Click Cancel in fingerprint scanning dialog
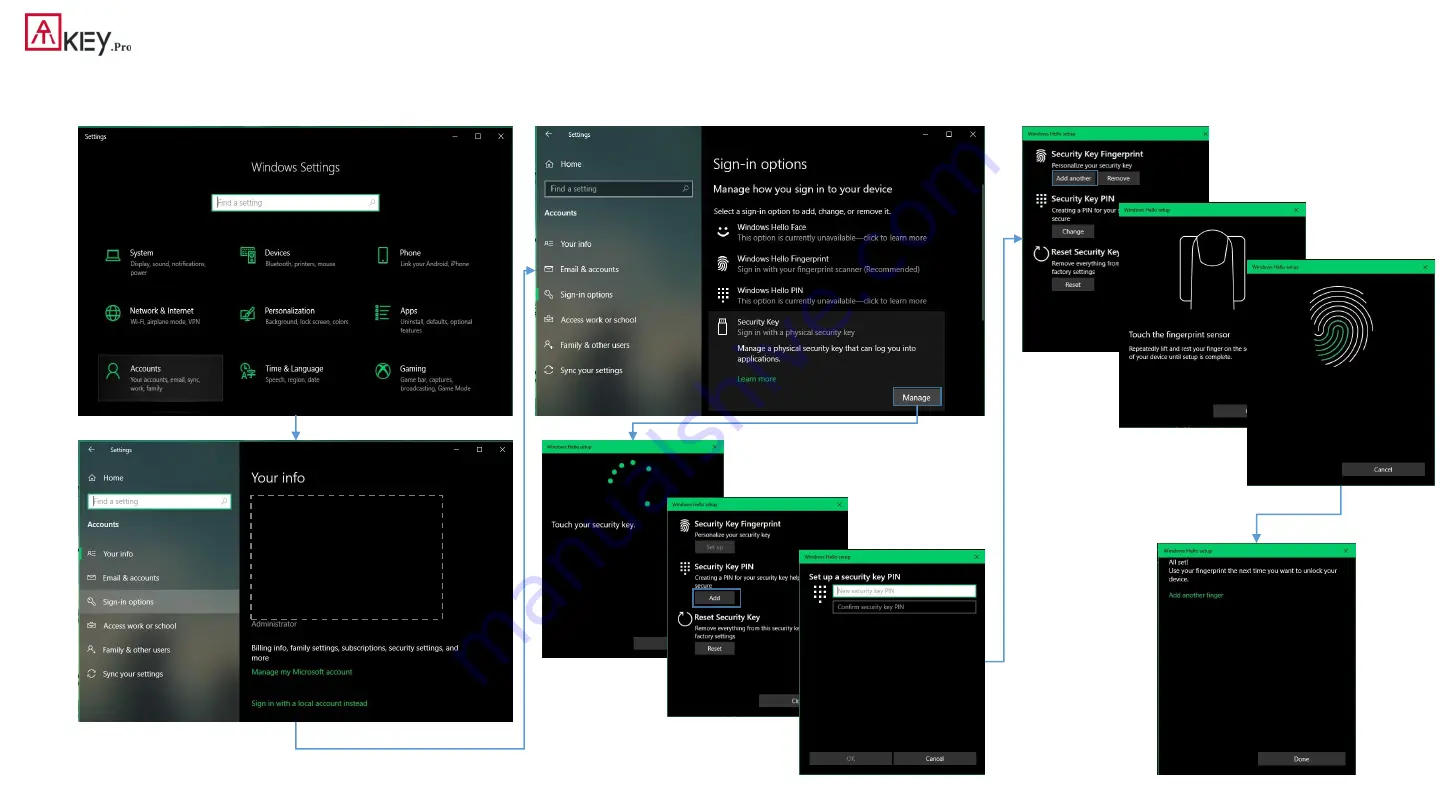Image resolution: width=1440 pixels, height=810 pixels. click(1383, 469)
